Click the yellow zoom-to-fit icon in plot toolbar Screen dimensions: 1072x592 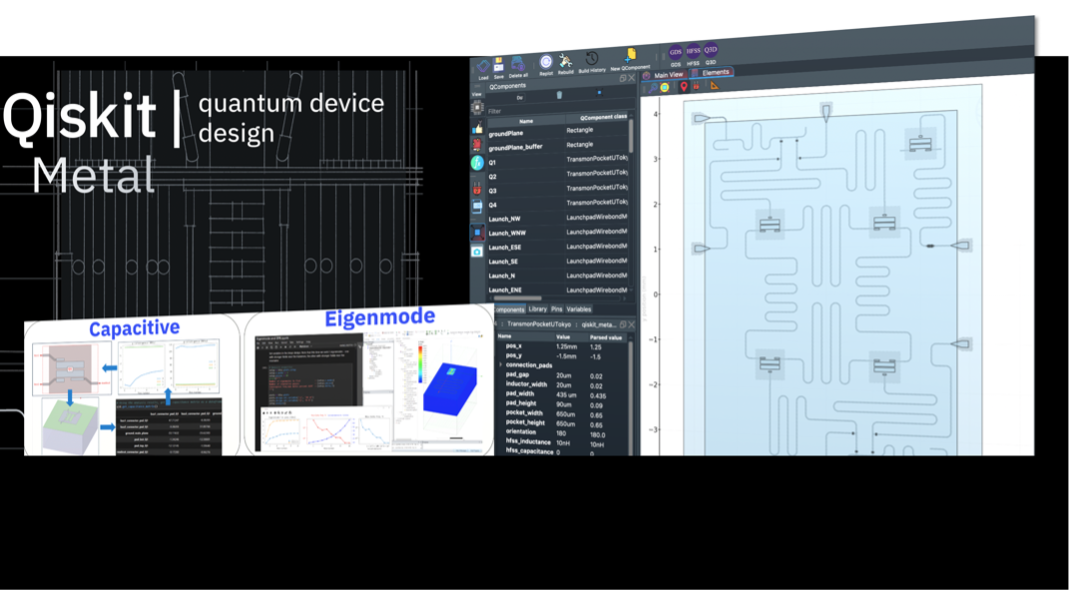[665, 88]
